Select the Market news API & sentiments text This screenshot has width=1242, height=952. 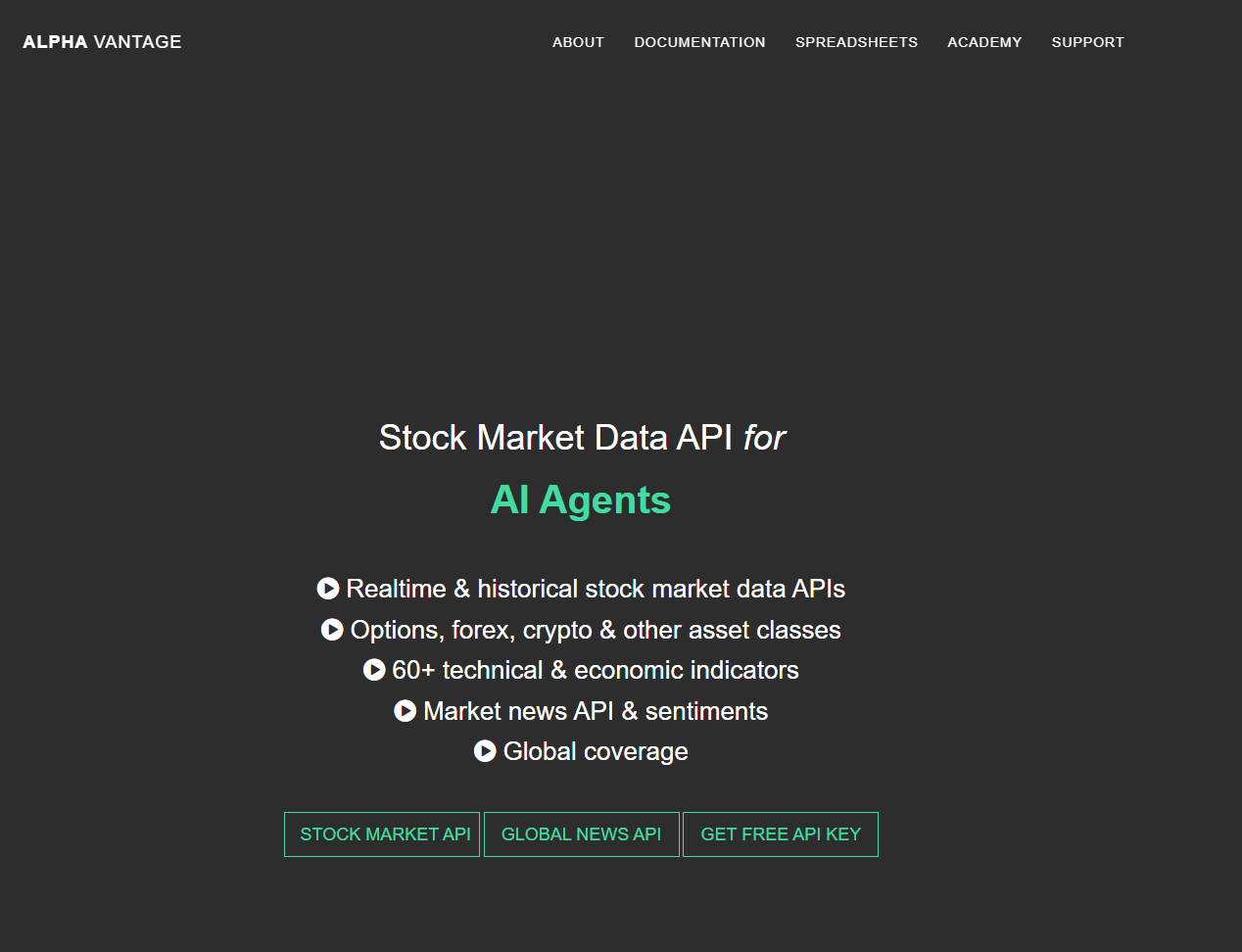pos(595,711)
